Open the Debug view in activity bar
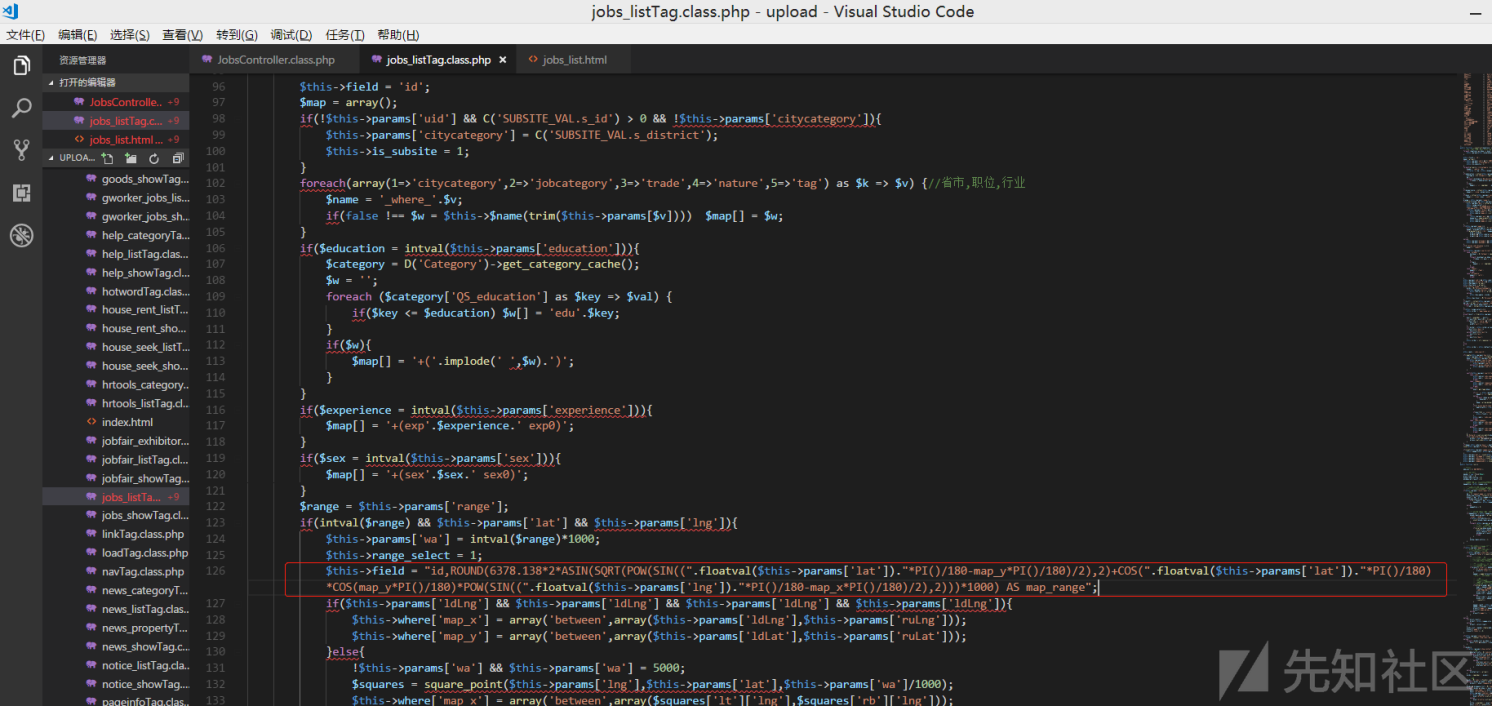This screenshot has height=706, width=1492. coord(21,236)
